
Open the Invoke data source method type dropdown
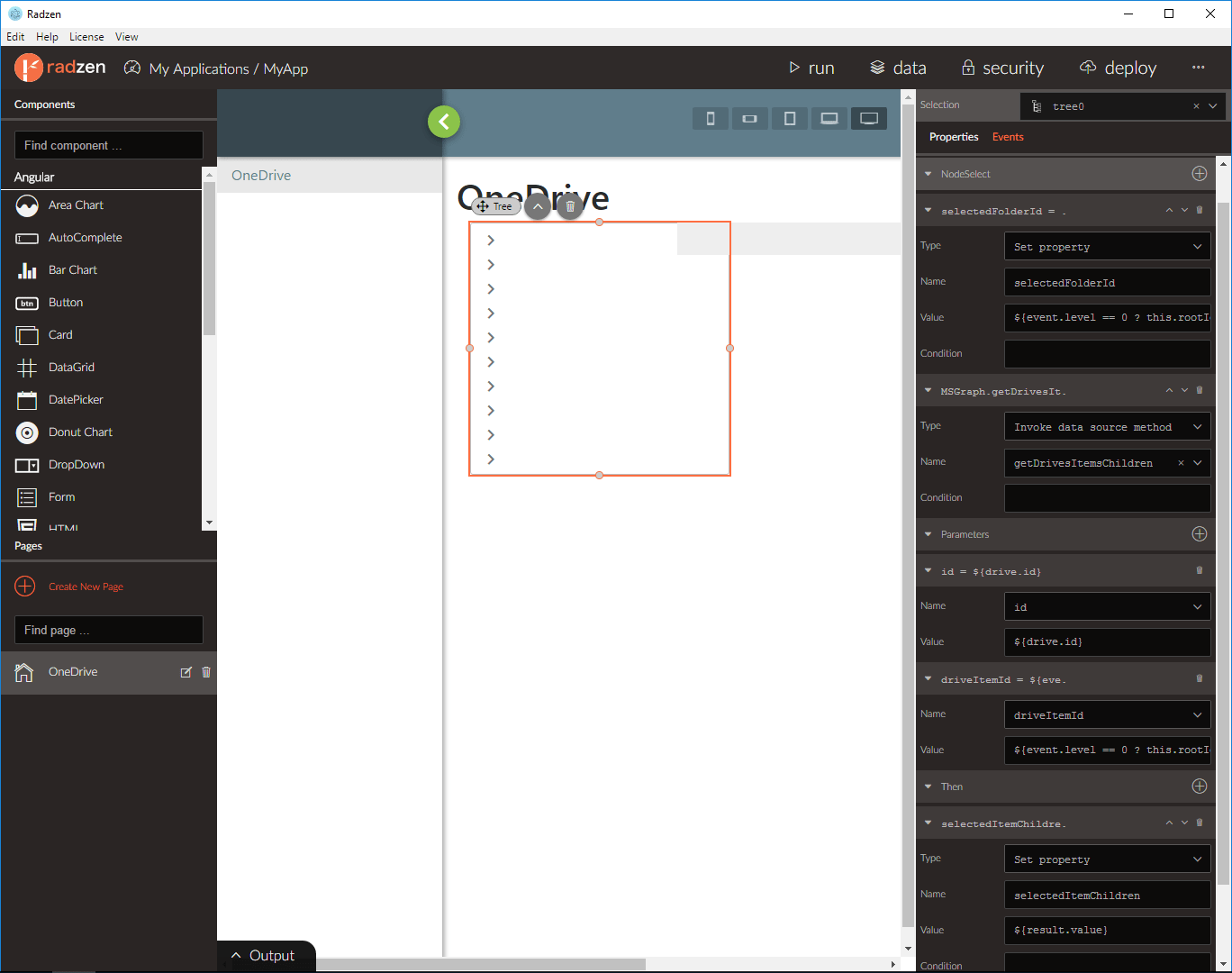point(1198,426)
